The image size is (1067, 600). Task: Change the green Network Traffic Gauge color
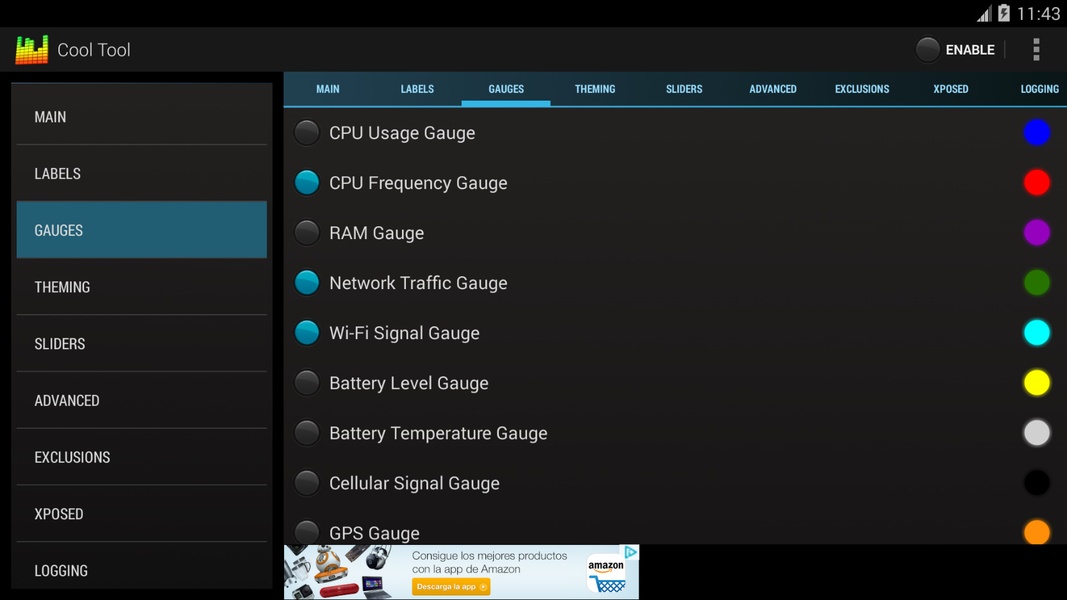[1036, 282]
